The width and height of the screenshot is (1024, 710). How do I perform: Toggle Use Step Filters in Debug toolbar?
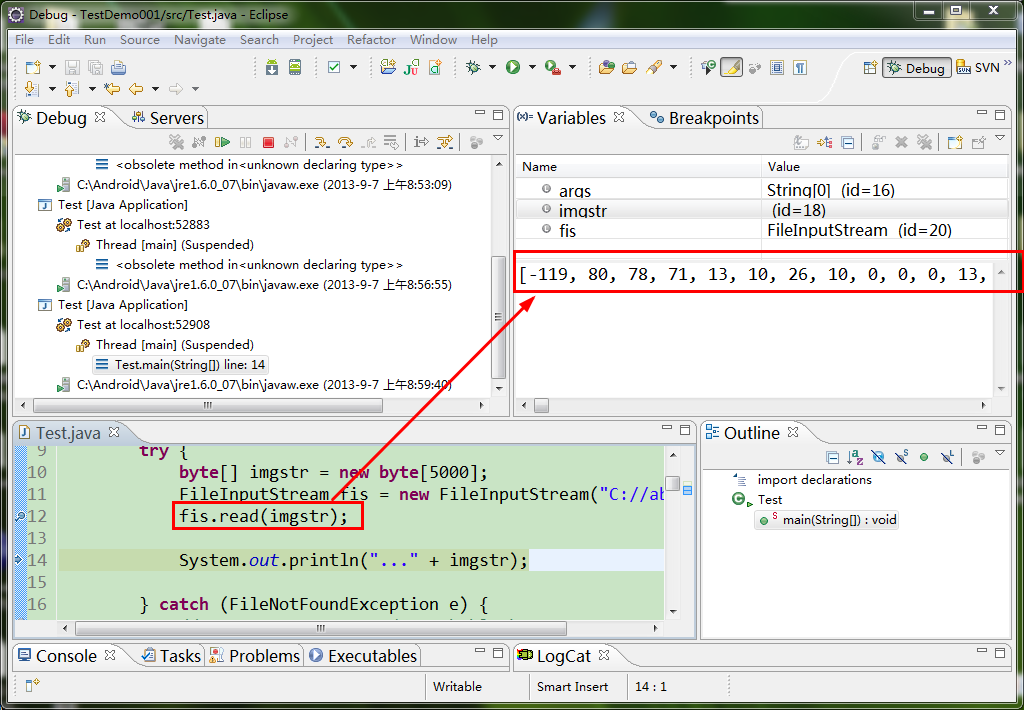point(445,142)
